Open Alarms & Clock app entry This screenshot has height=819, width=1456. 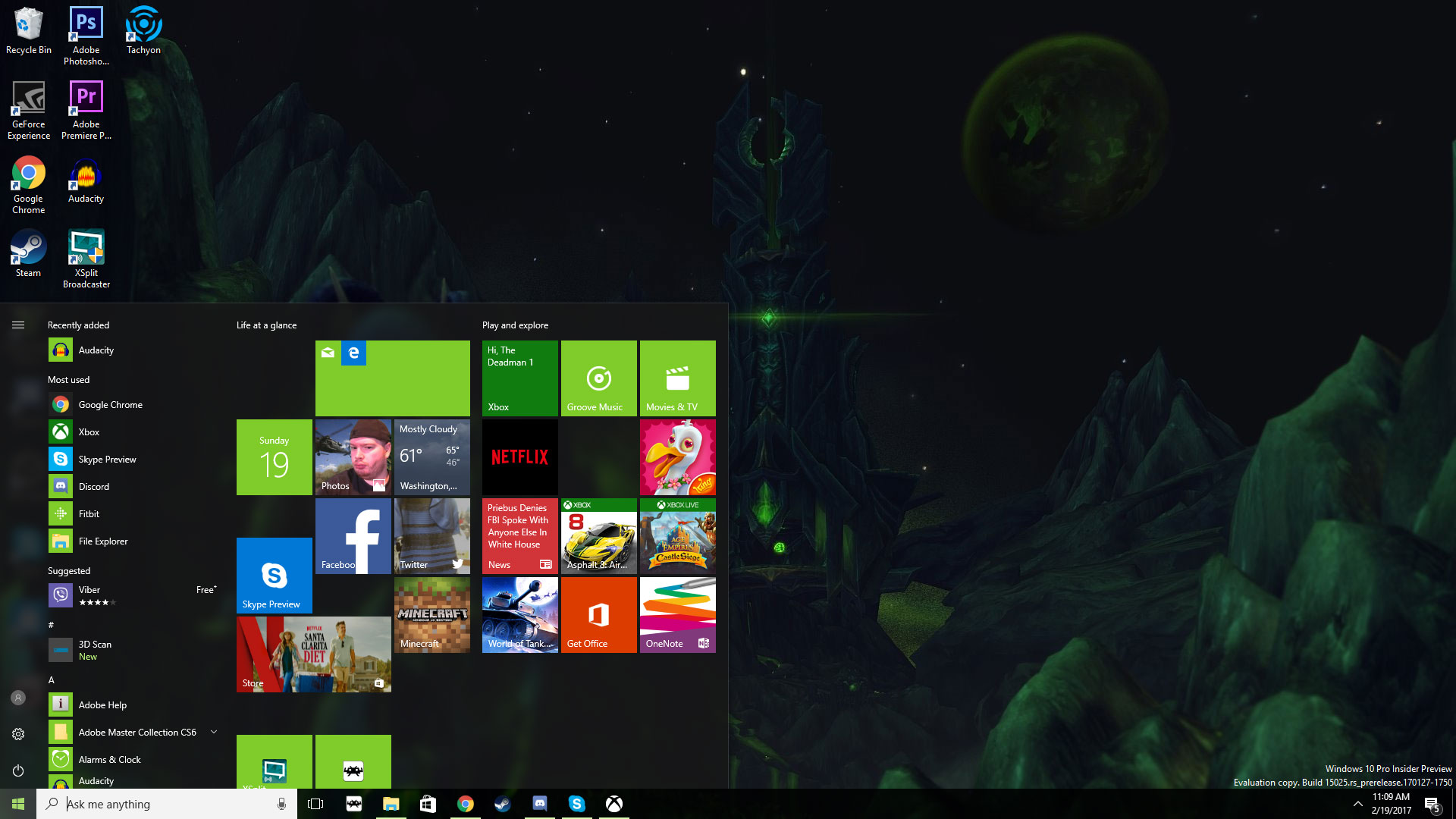click(x=133, y=760)
